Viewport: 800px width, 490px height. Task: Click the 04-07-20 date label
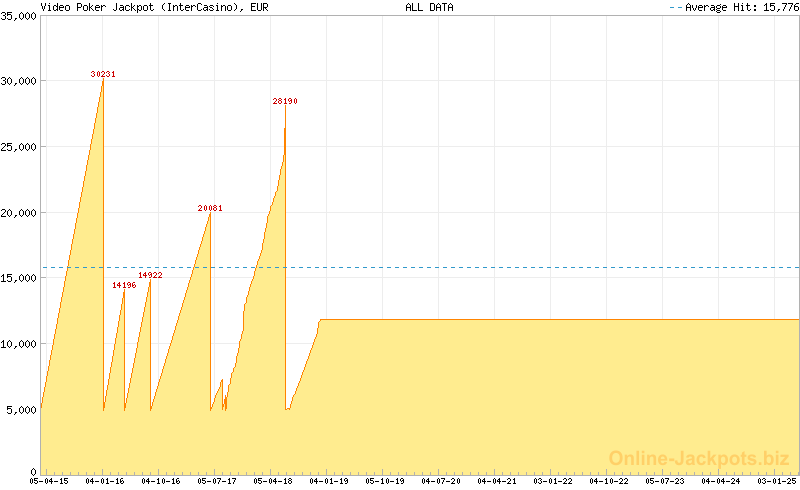coord(441,482)
